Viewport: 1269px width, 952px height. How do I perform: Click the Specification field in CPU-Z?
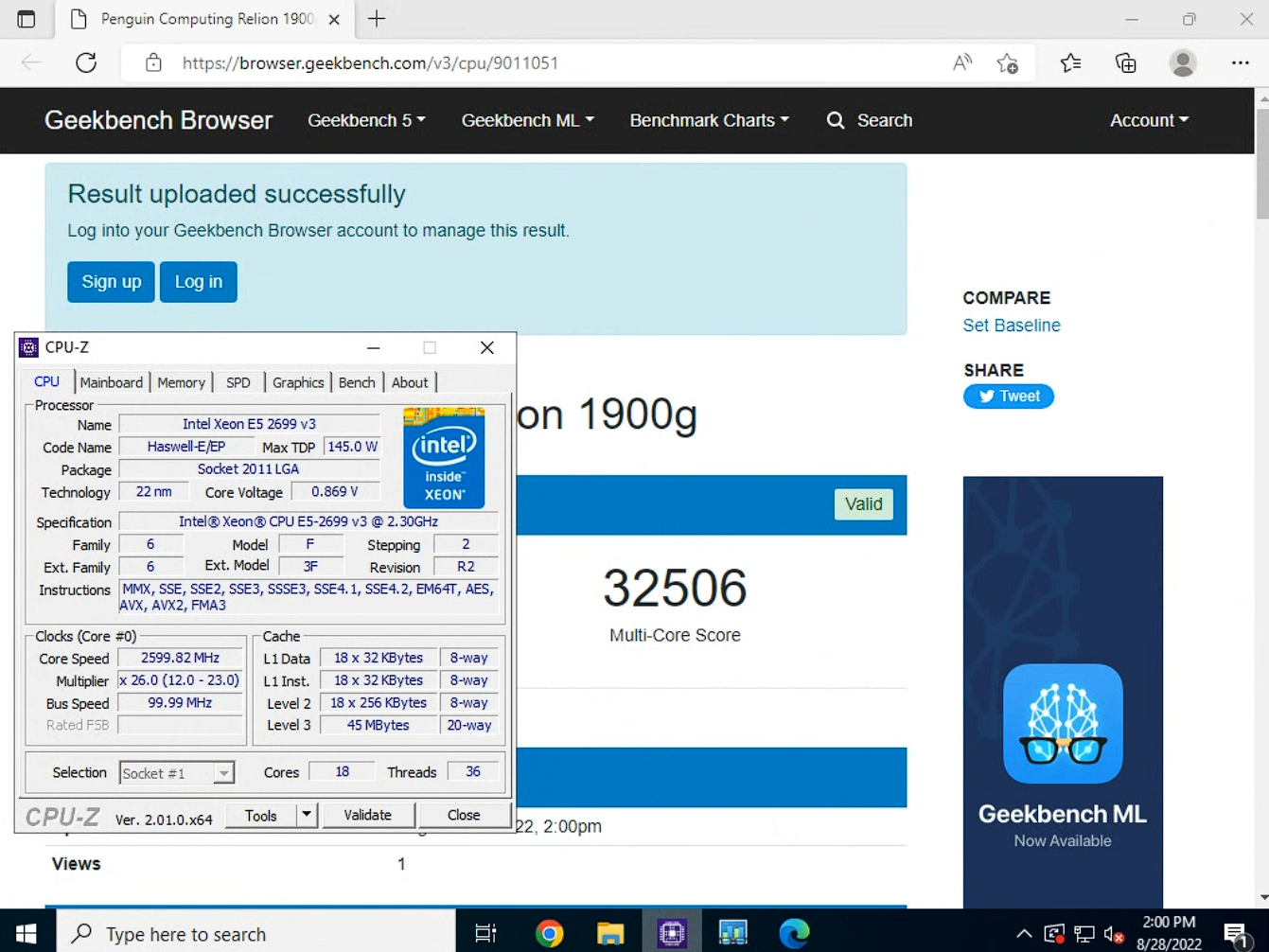point(308,521)
